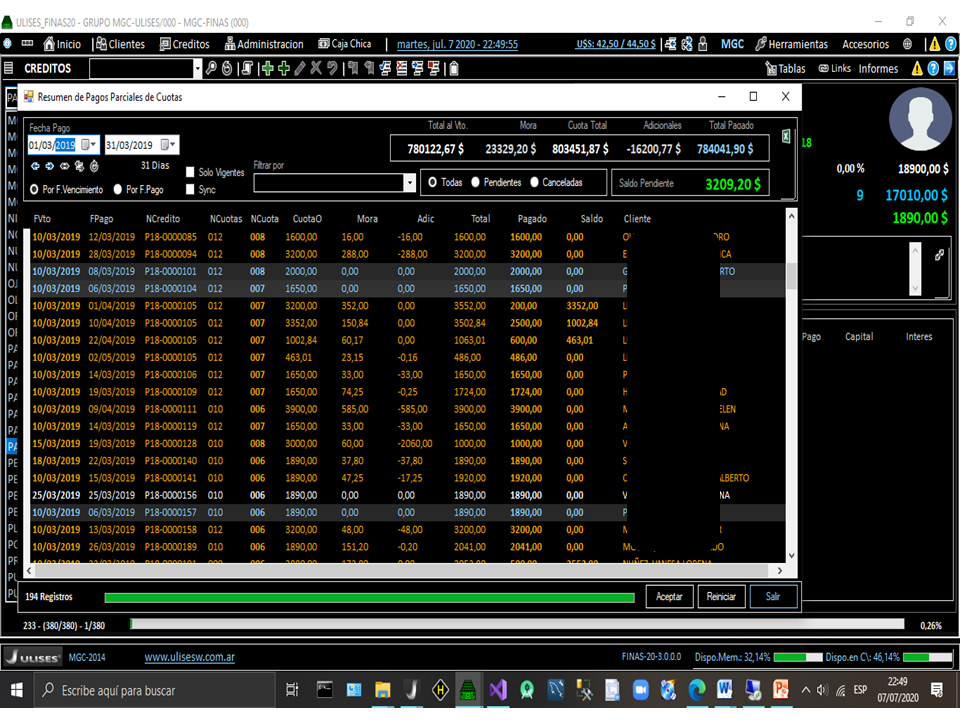
Task: Click the pencil edit icon in toolbar
Action: coord(299,69)
